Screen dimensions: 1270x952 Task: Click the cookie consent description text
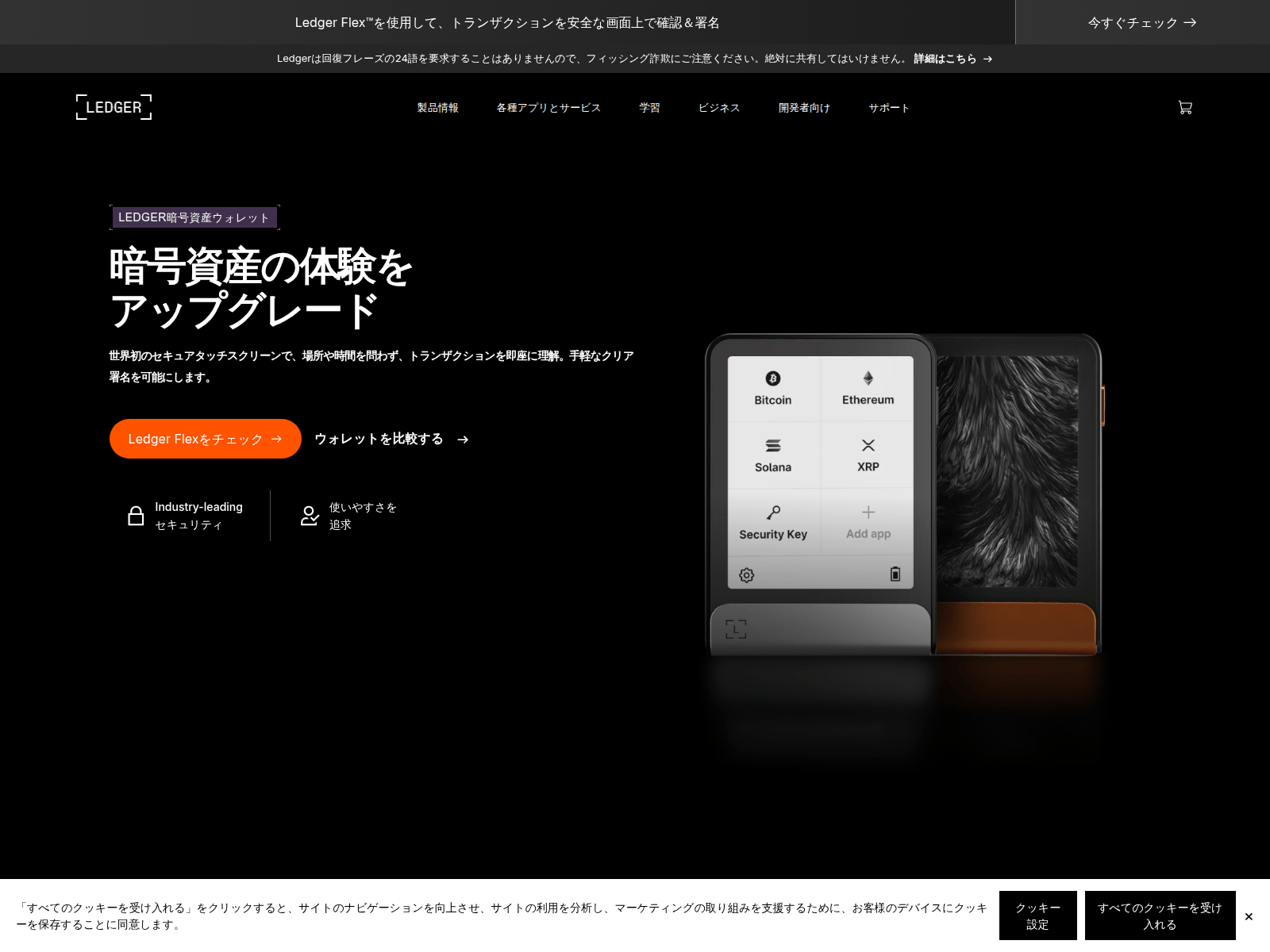coord(502,916)
